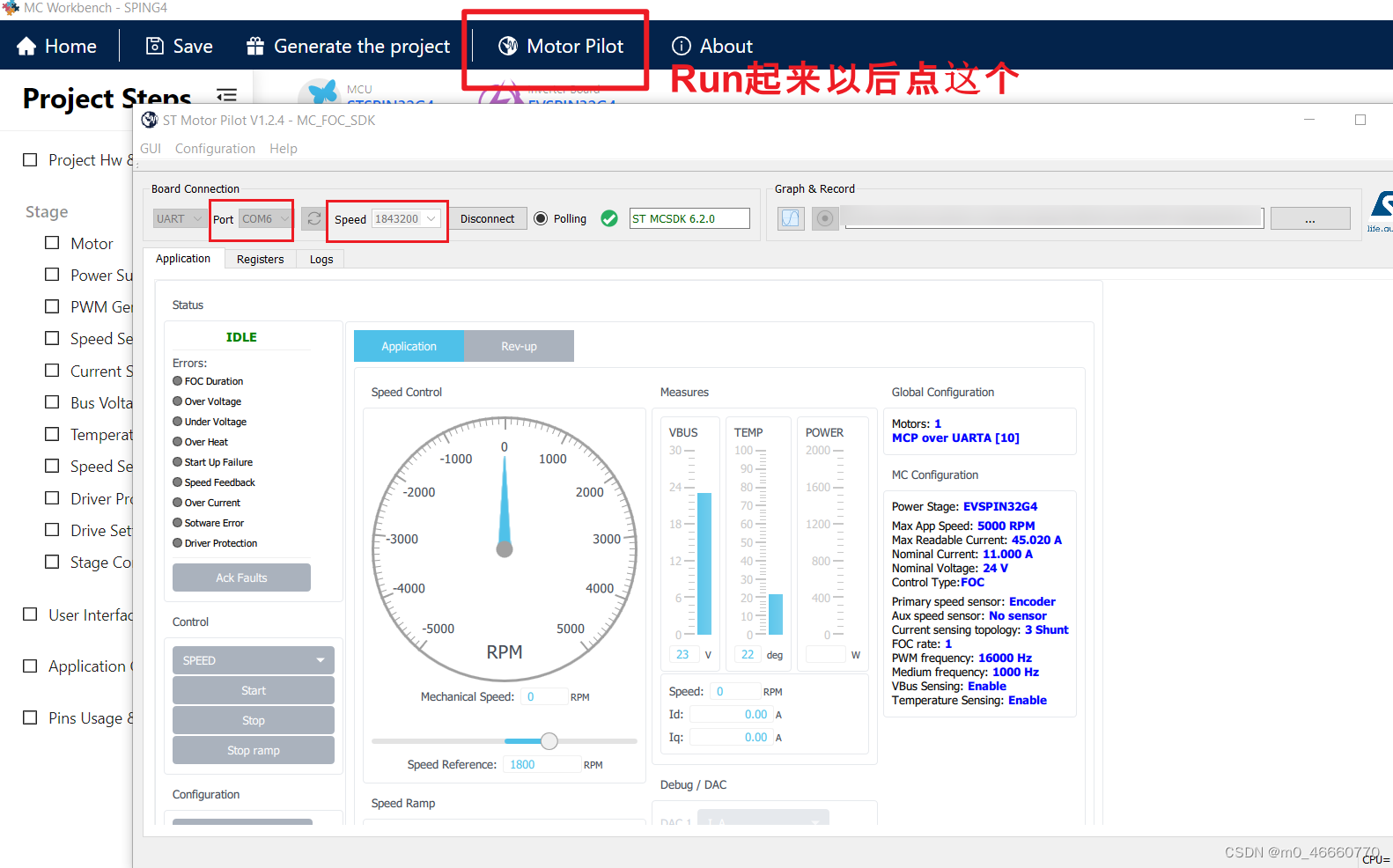Open the About info icon
1393x868 pixels.
coord(682,46)
